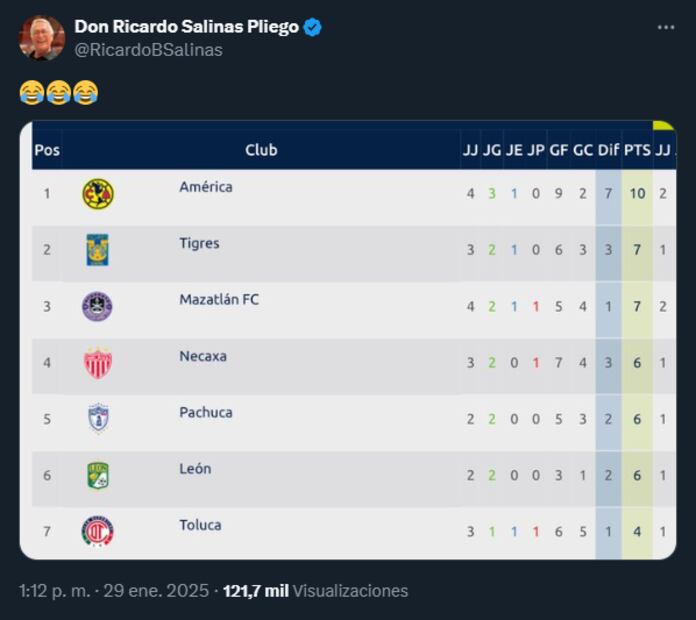The image size is (696, 620).
Task: Click the Pachuca club crest
Action: click(x=97, y=418)
